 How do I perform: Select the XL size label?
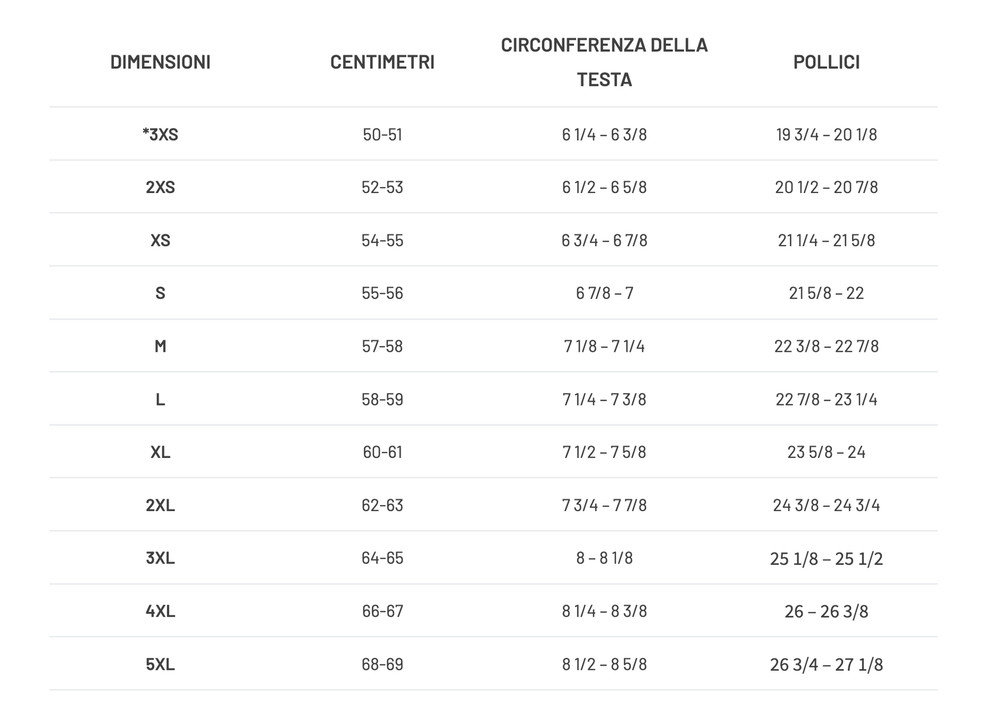[160, 452]
